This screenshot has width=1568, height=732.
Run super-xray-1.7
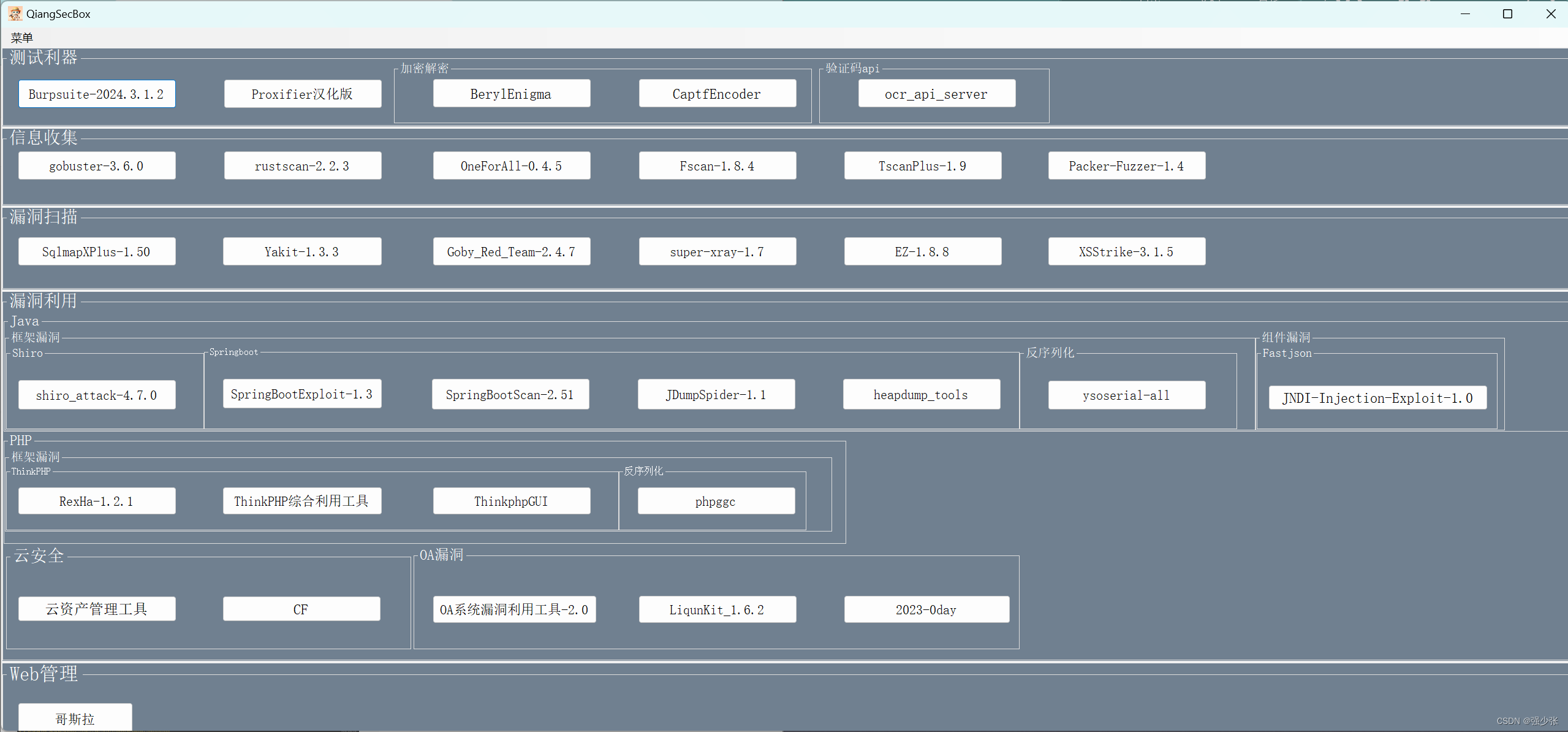click(x=718, y=251)
